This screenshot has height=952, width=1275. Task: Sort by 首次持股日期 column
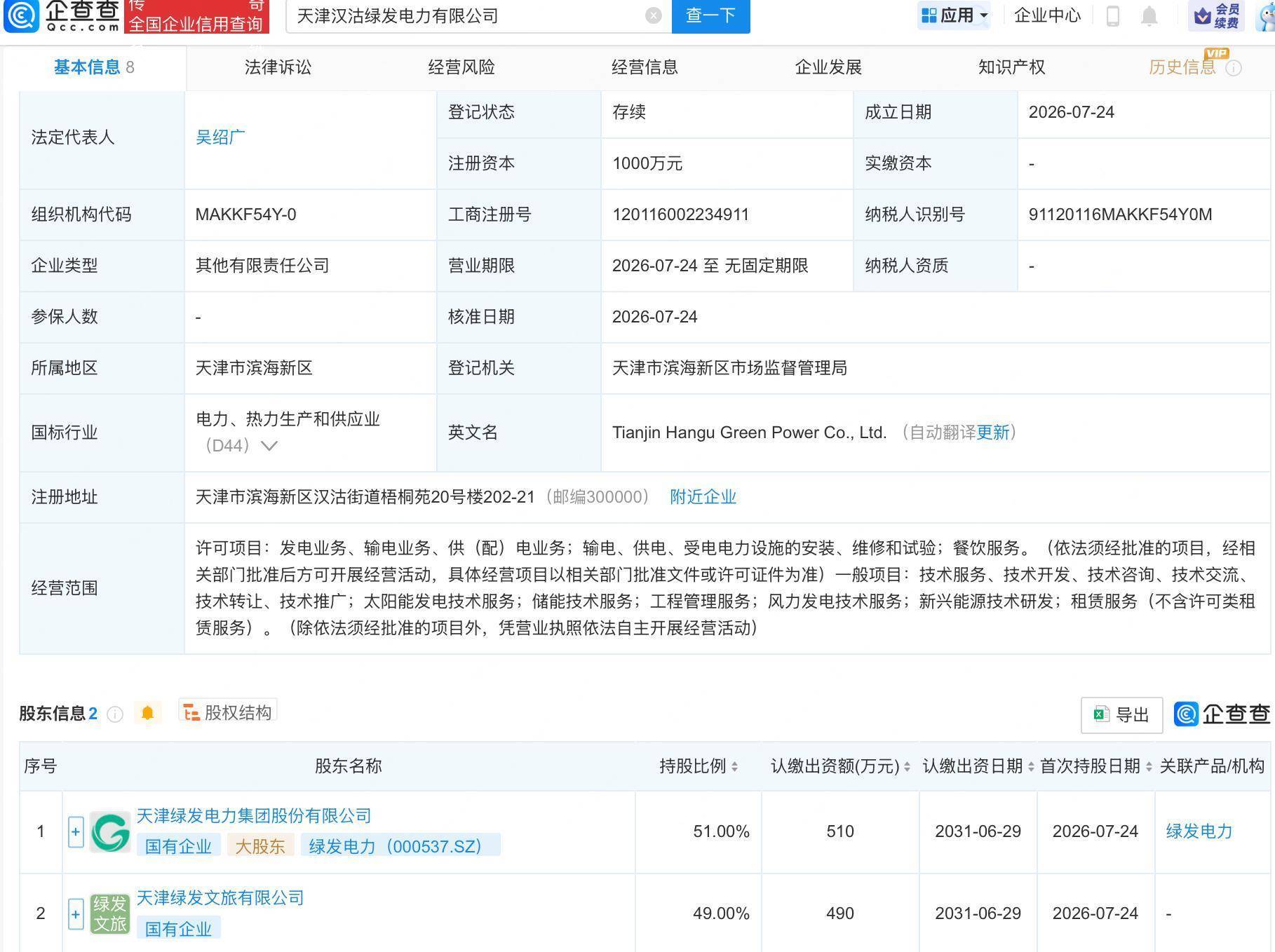pyautogui.click(x=1149, y=767)
